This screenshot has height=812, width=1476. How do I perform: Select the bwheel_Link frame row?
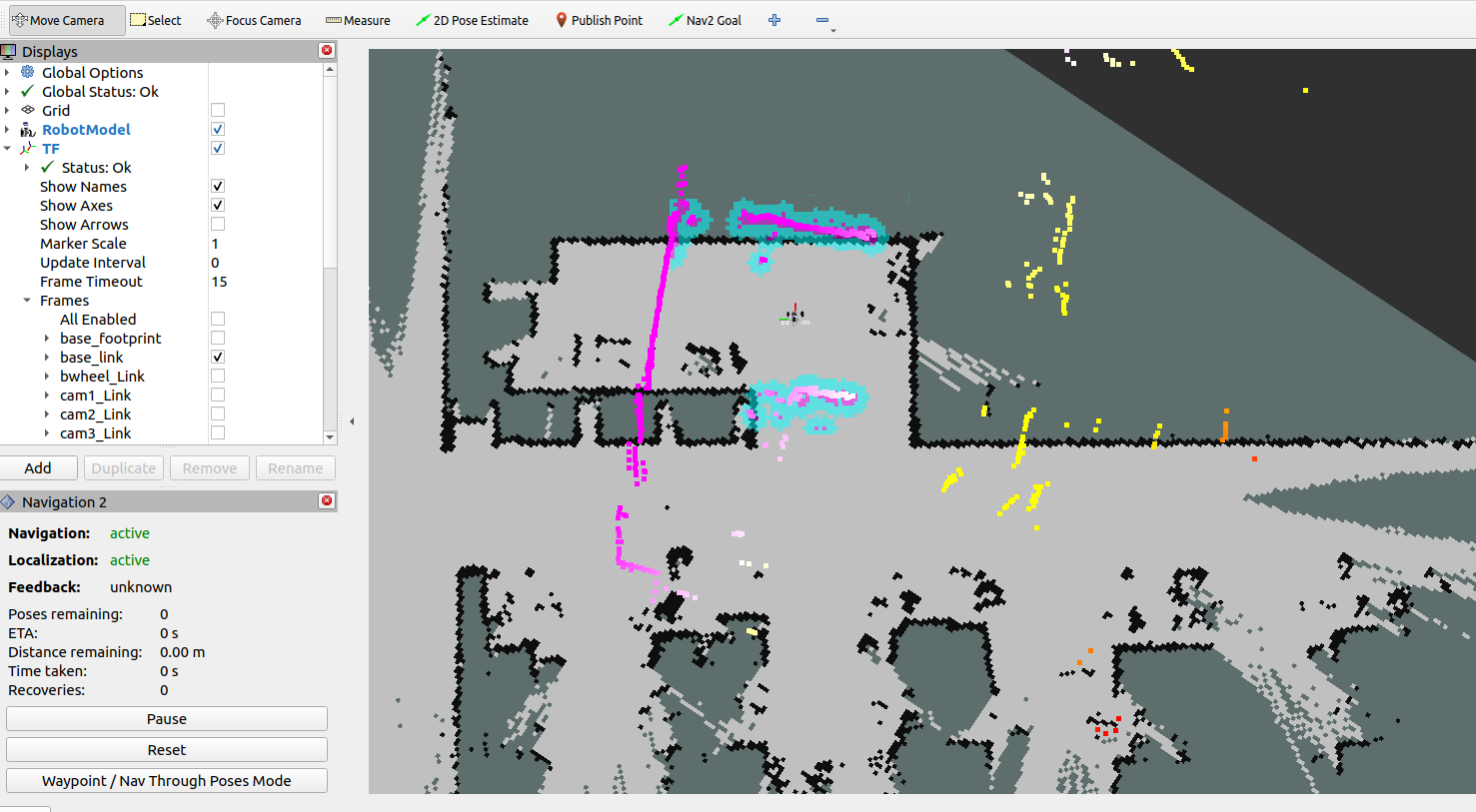click(102, 377)
